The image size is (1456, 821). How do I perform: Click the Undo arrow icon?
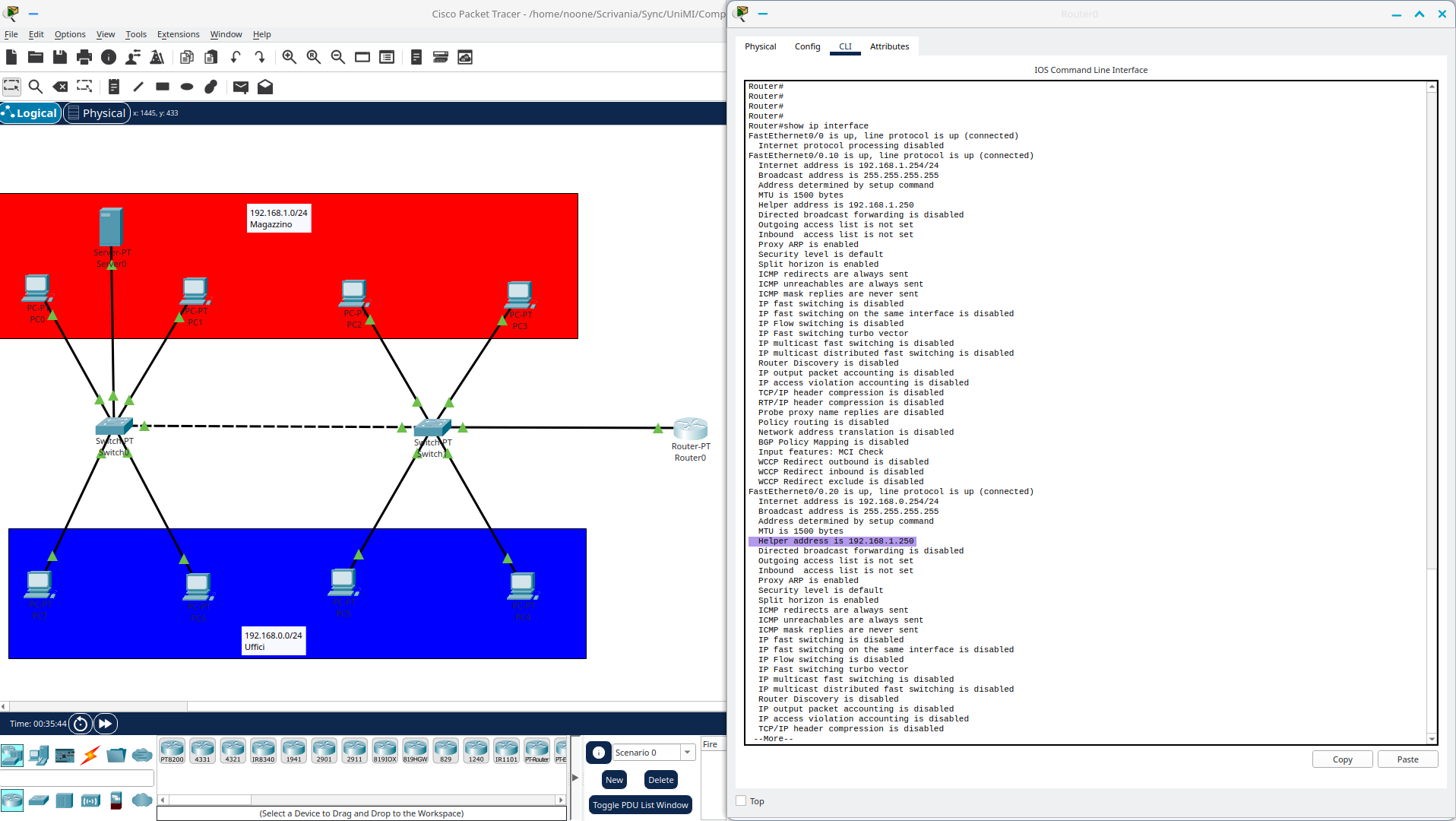click(x=236, y=57)
